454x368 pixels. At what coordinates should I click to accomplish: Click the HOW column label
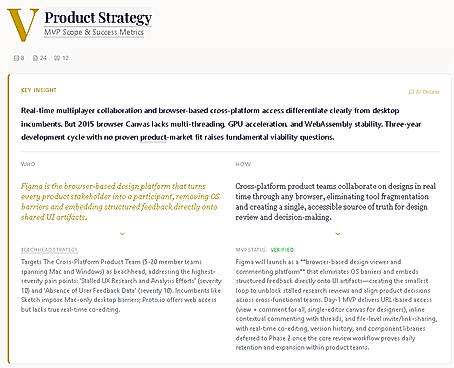pyautogui.click(x=243, y=164)
